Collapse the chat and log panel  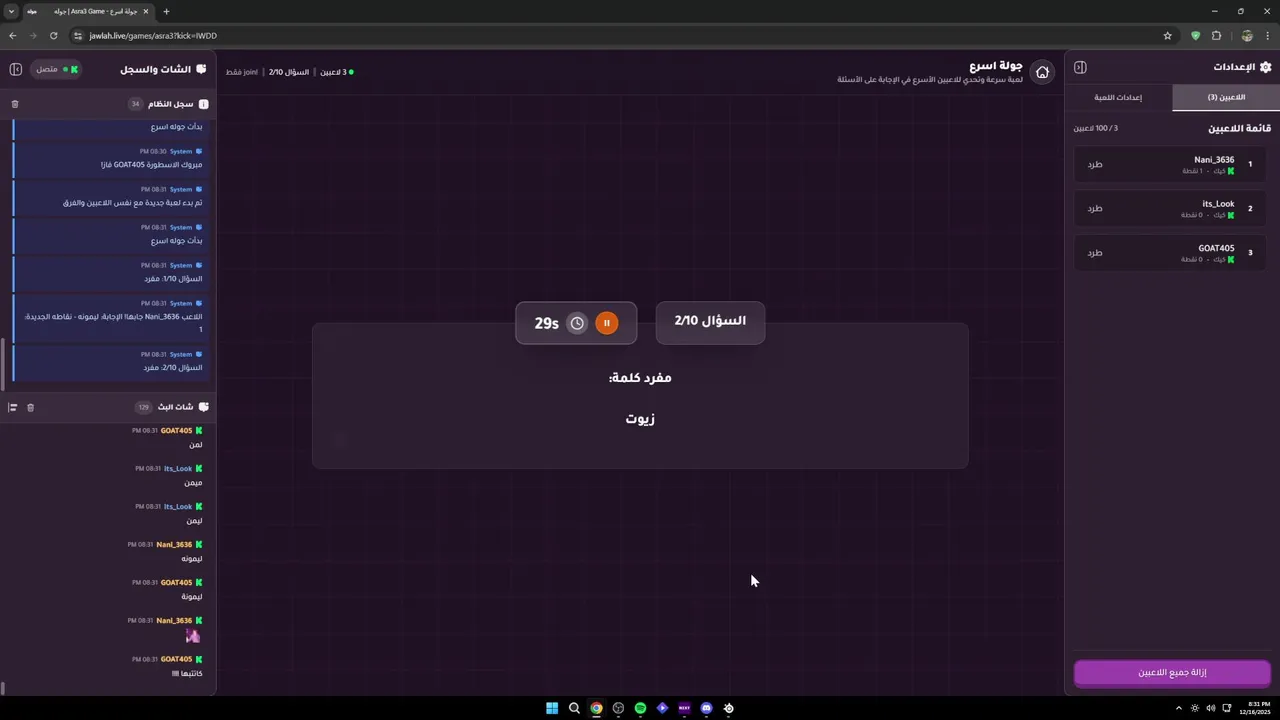15,69
